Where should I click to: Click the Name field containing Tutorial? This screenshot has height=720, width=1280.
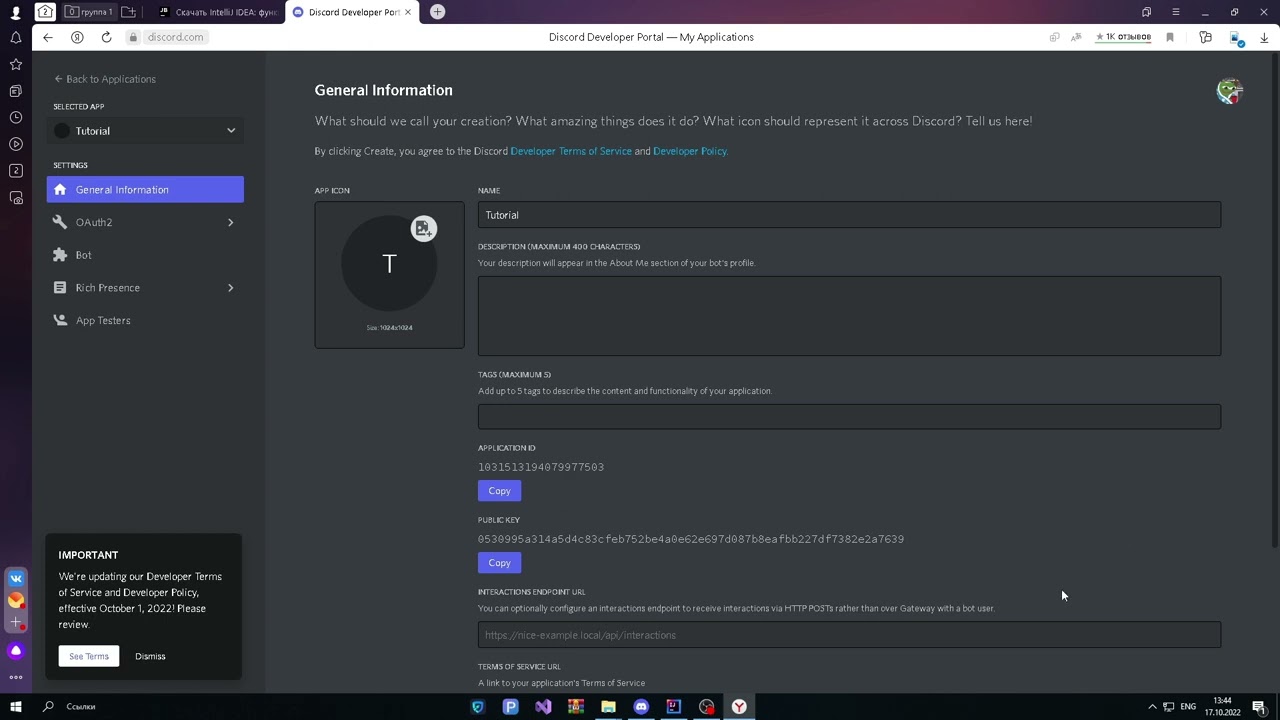849,215
